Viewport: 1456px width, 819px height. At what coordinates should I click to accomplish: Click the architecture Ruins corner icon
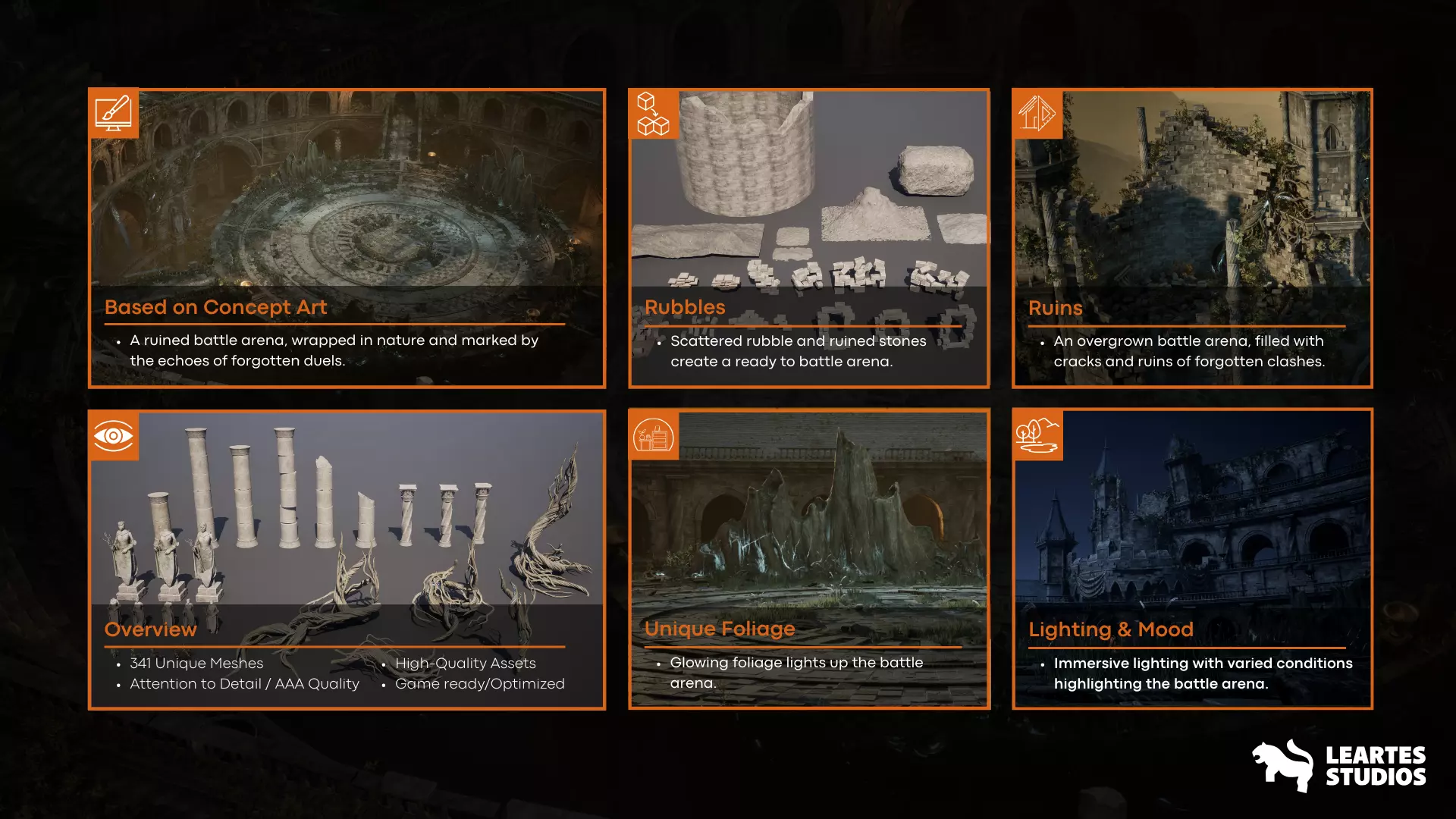(x=1037, y=114)
